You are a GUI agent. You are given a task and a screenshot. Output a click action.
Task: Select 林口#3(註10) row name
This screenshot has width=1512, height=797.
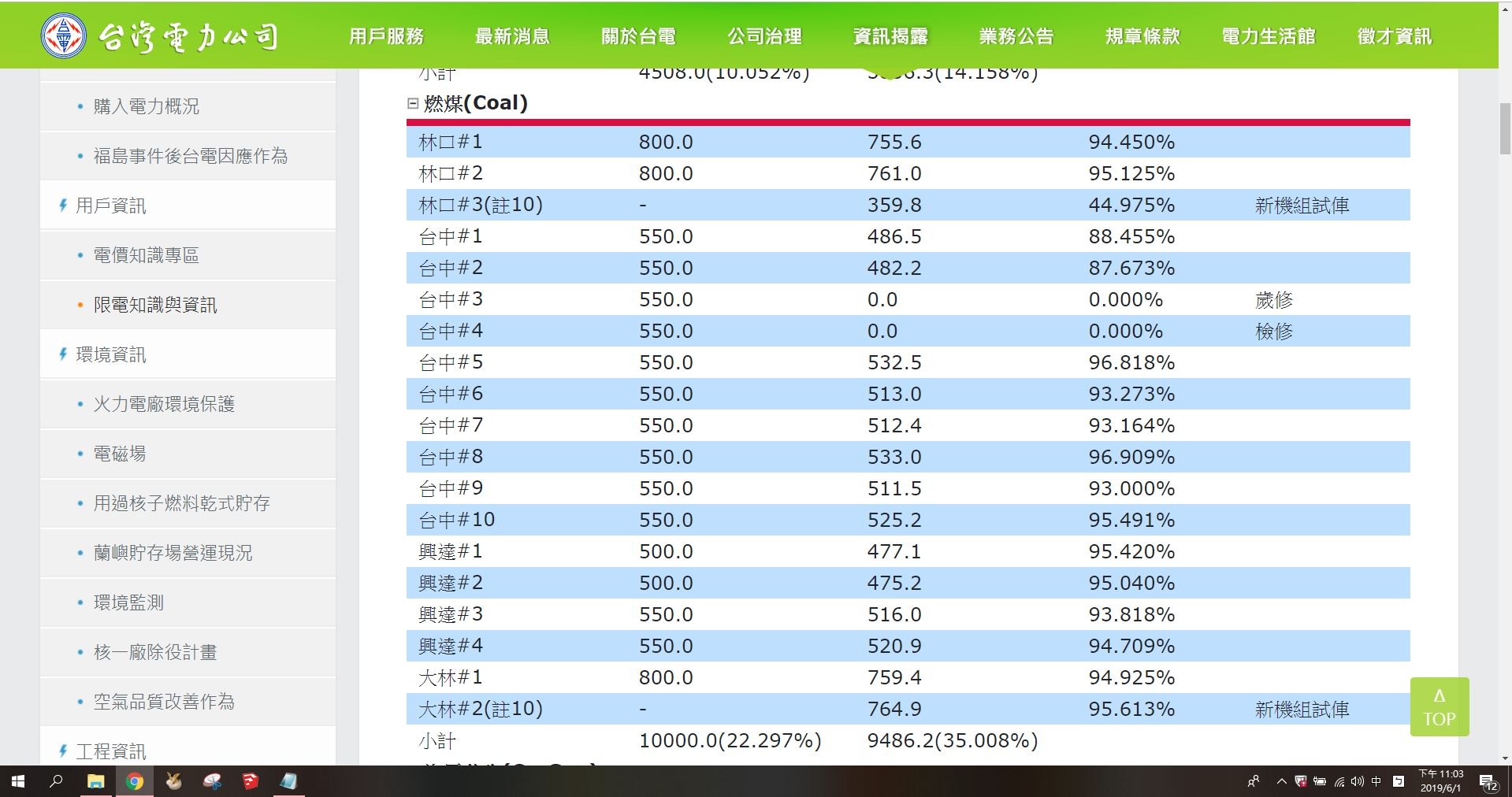point(481,205)
